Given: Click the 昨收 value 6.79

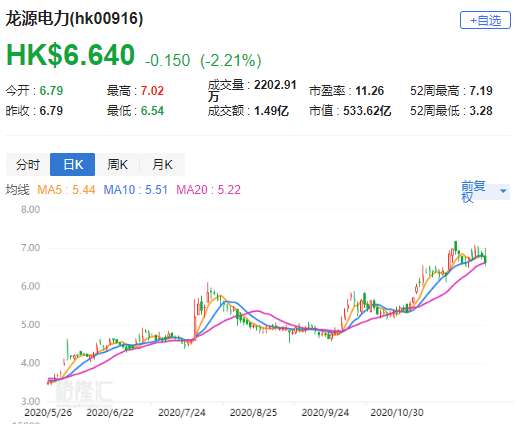Looking at the screenshot, I should click(x=51, y=111).
